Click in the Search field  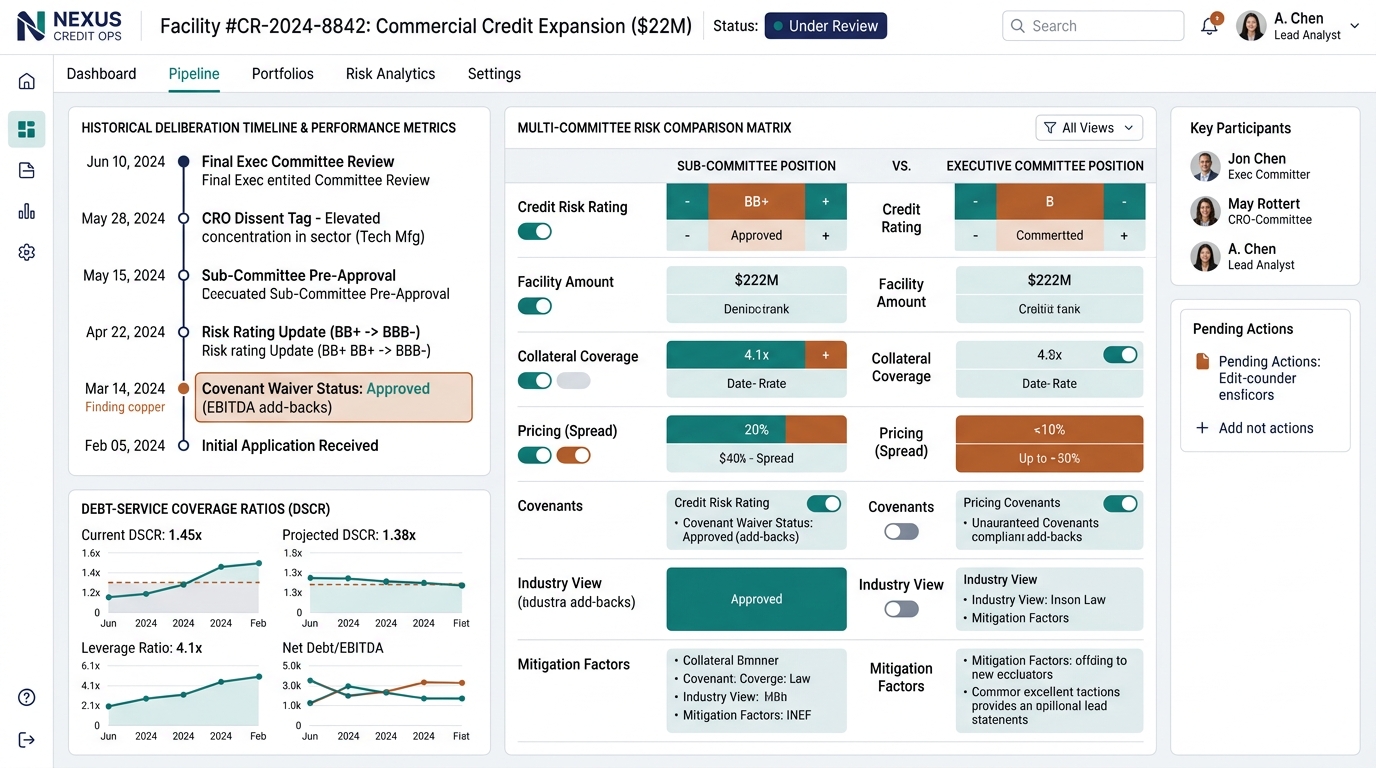[1093, 26]
